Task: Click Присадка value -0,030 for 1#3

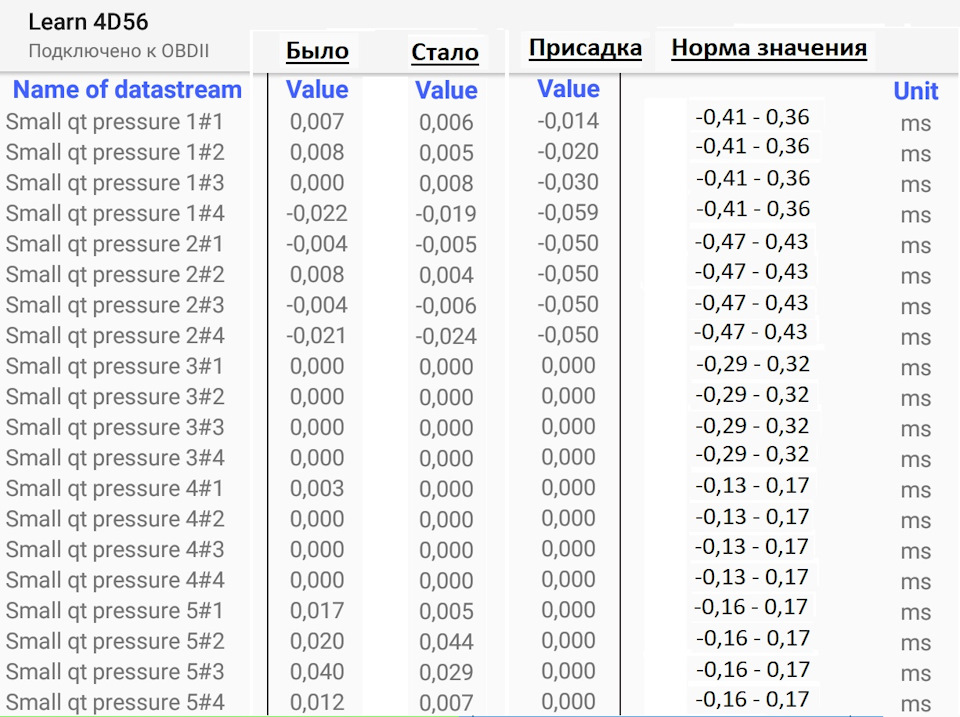Action: coord(568,182)
